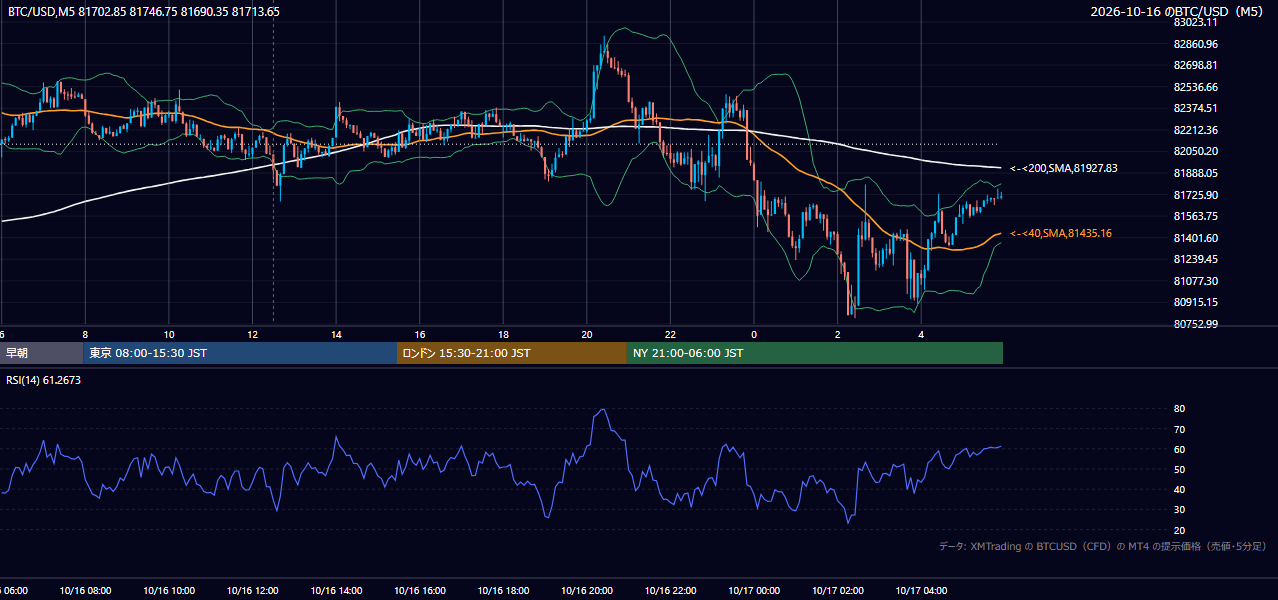Click hour tick 14 under the price chart
The width and height of the screenshot is (1278, 600).
(336, 334)
